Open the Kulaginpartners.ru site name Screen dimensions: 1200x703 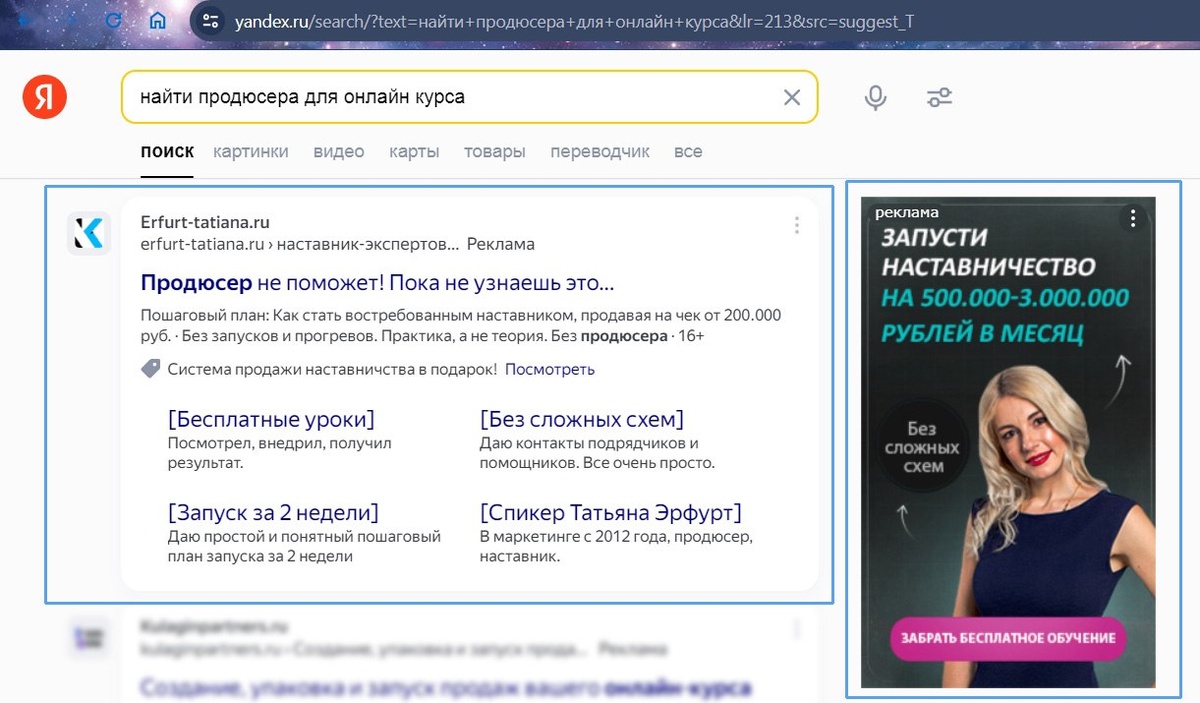214,627
